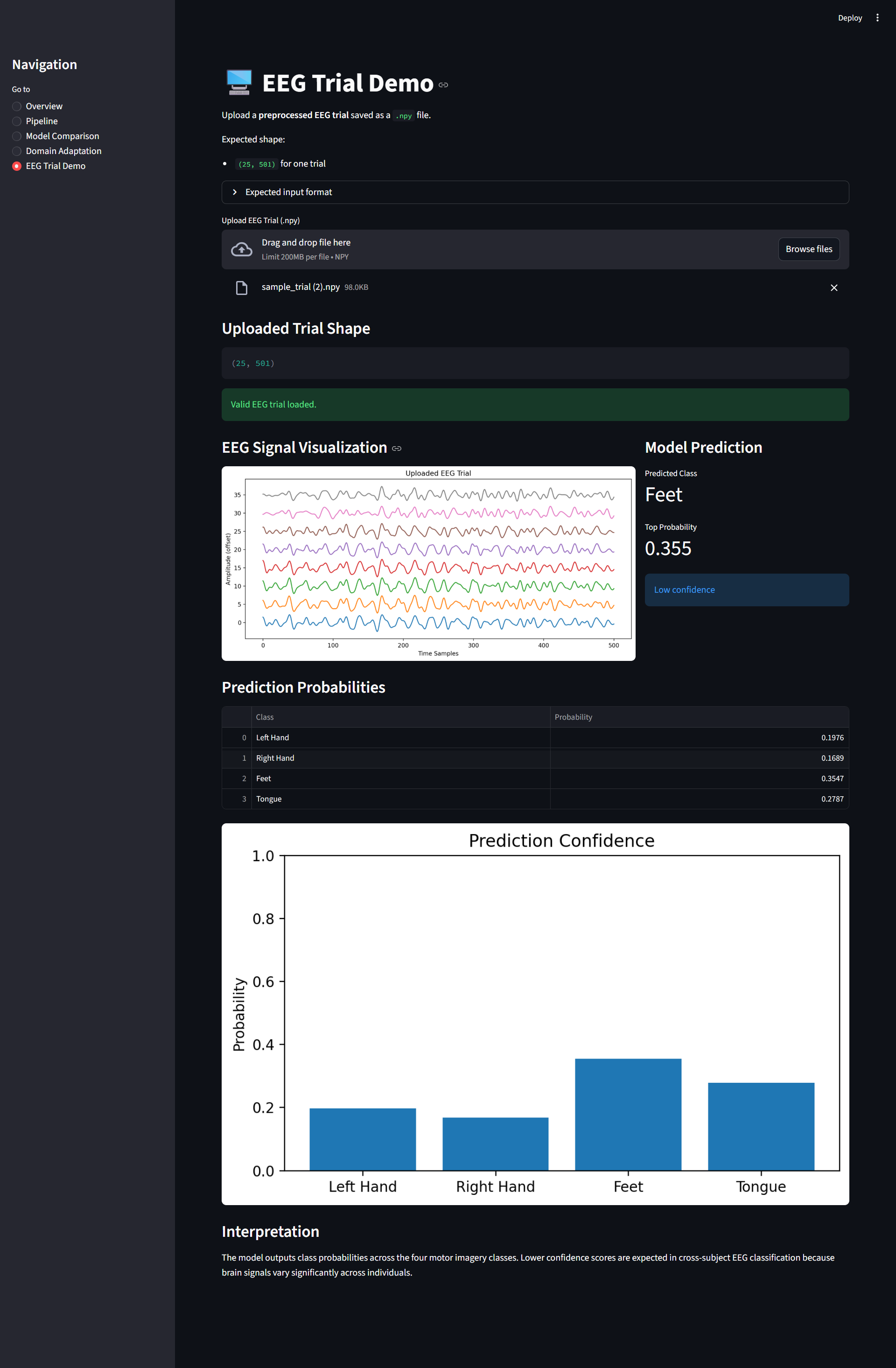Click the sample_trial (2).npy file name
This screenshot has width=896, height=1368.
(300, 287)
